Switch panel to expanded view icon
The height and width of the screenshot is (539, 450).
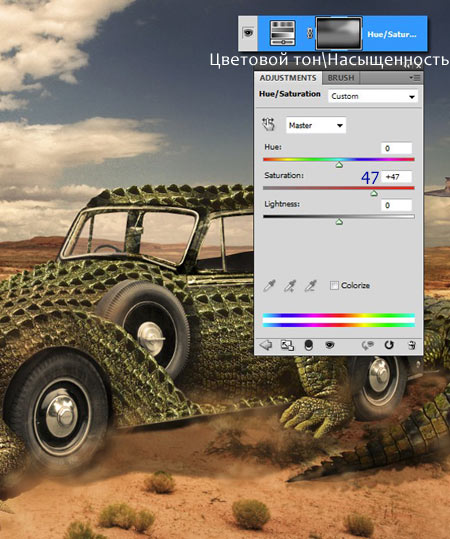click(287, 345)
